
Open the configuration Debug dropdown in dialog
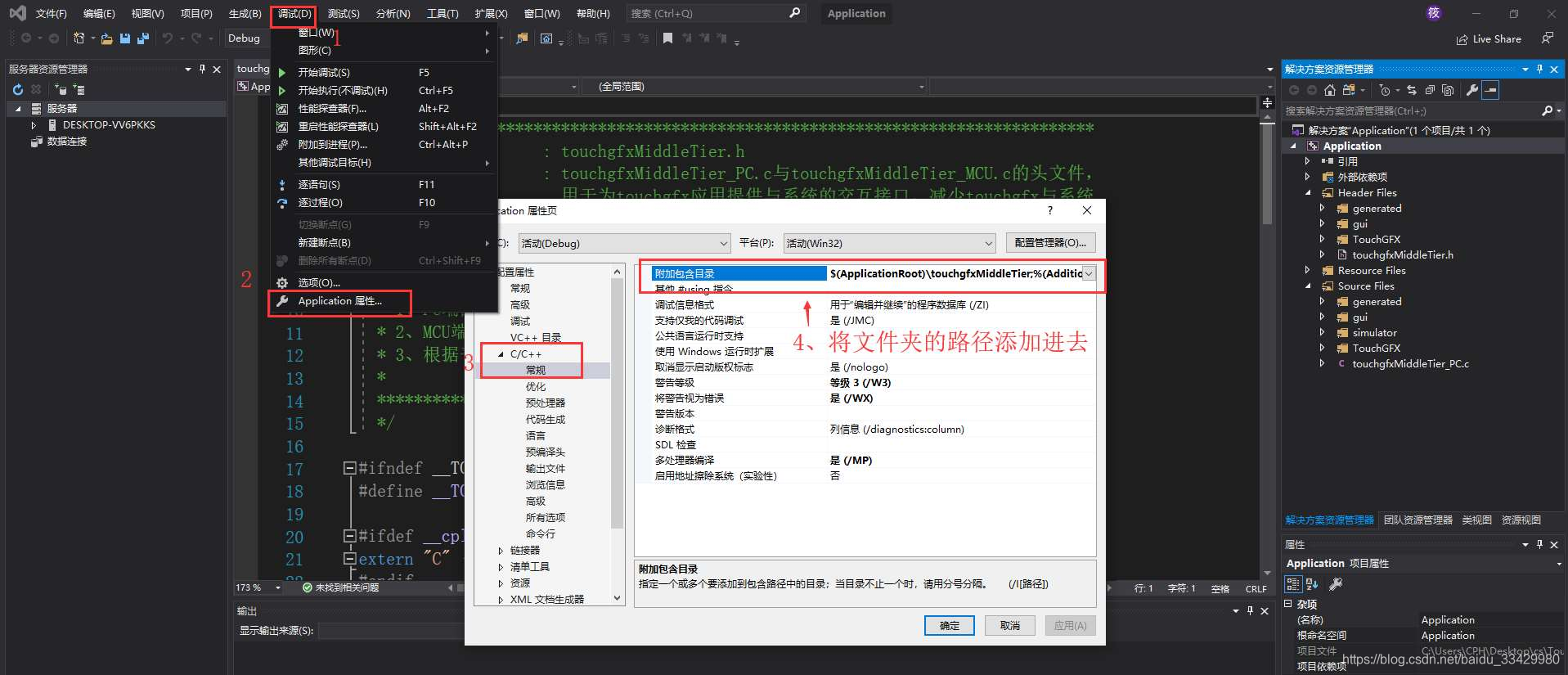724,243
